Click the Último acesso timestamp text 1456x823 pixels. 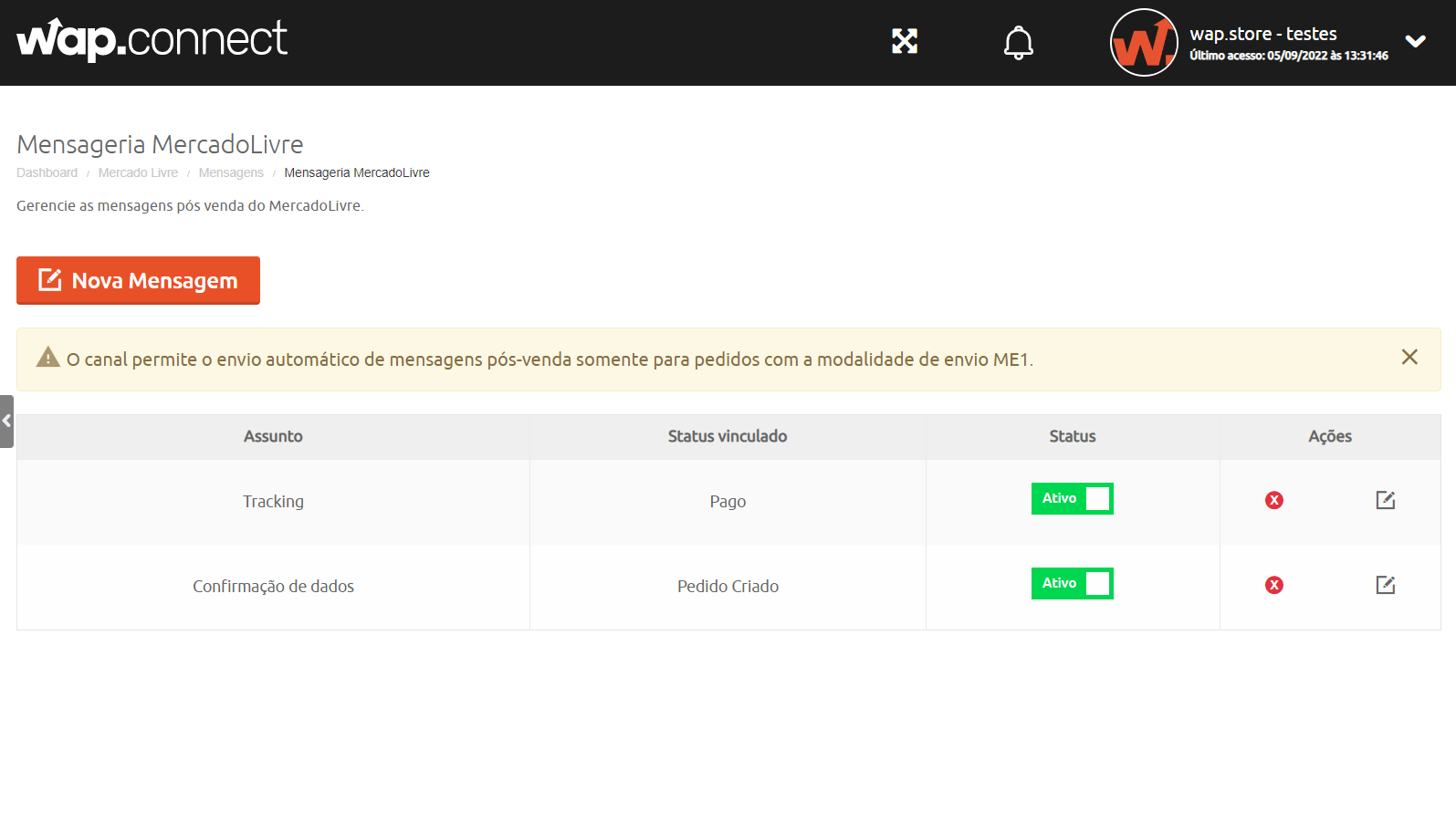[1289, 56]
